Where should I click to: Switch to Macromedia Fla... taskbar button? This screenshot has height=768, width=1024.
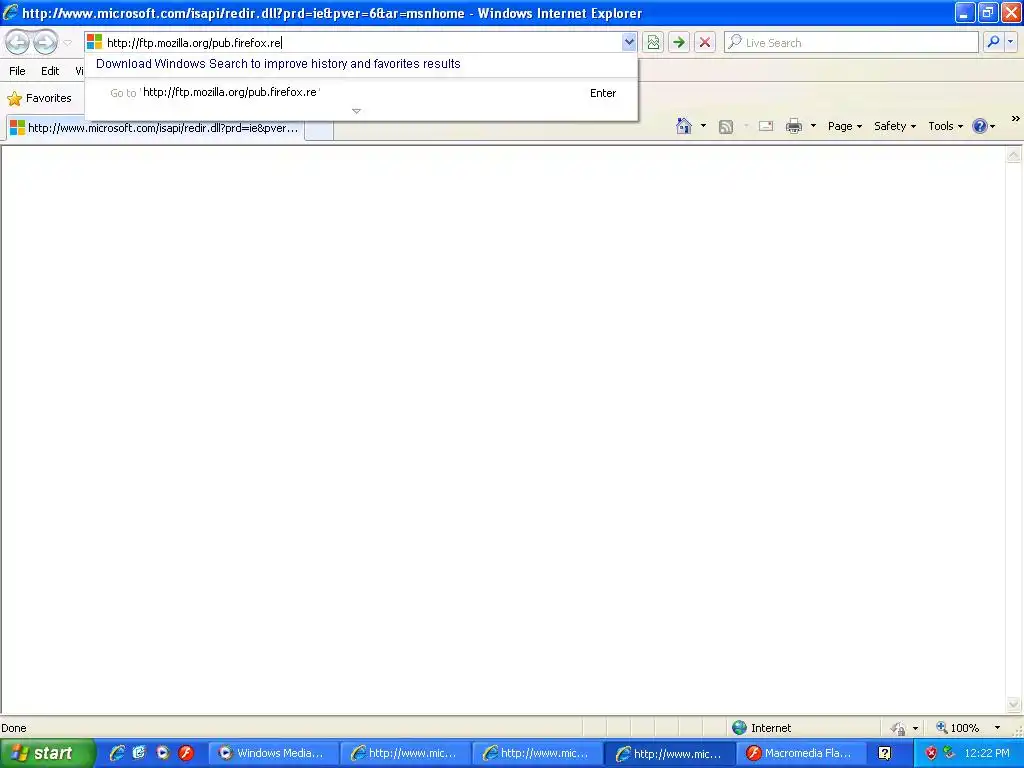pyautogui.click(x=801, y=753)
